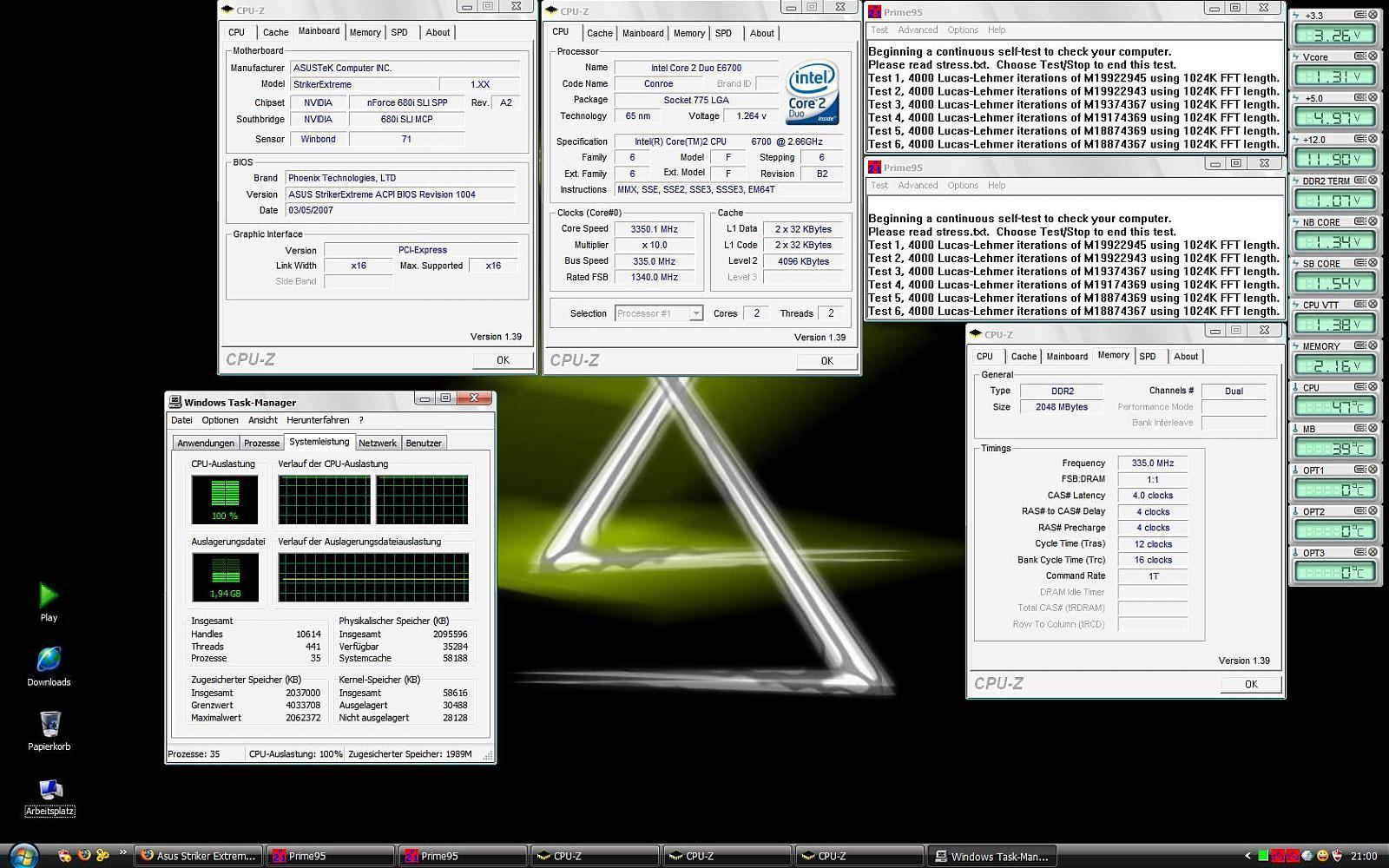Open the Herunterfahren menu in Task-Manager

click(318, 420)
